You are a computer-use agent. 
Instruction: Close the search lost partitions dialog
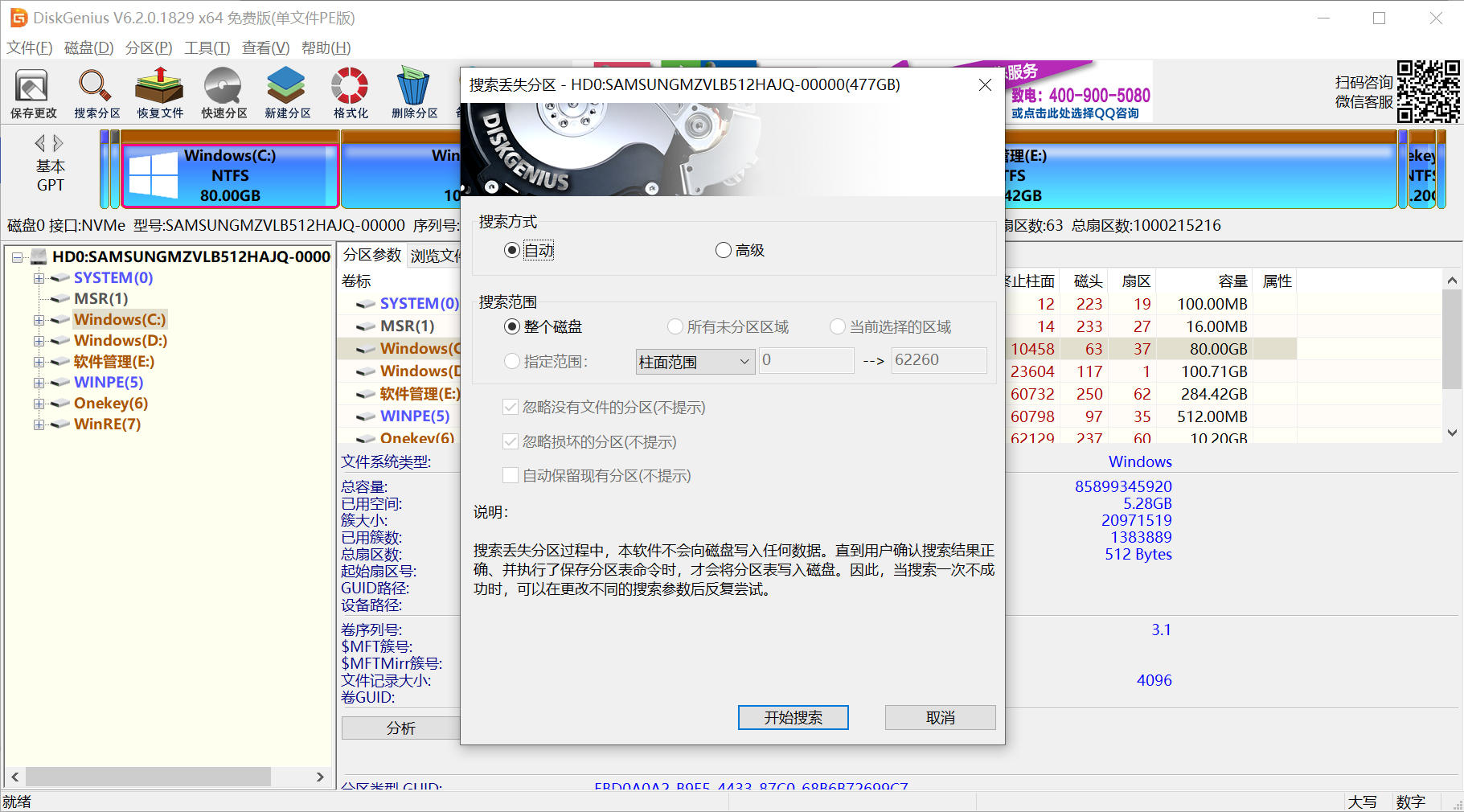tap(985, 85)
